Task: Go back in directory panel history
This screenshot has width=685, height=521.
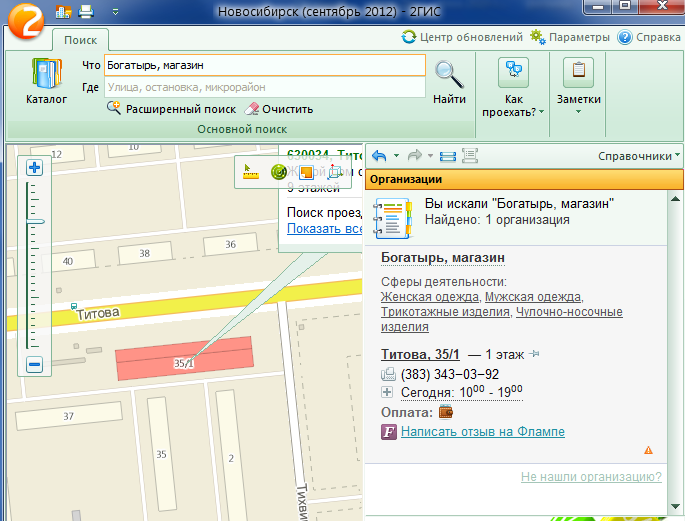Action: 379,156
